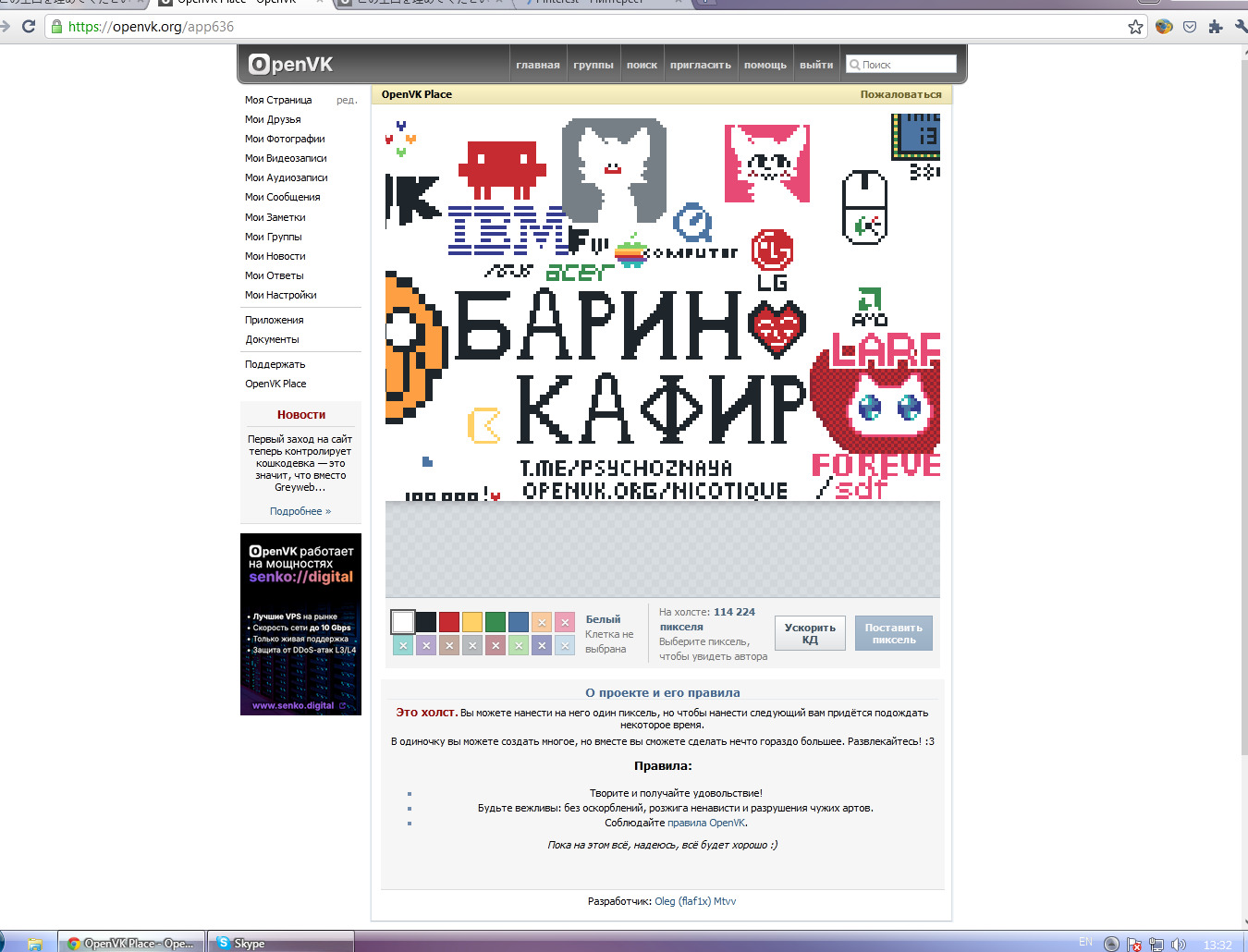The image size is (1248, 952).
Task: Click the locked peach color swatch
Action: 542,622
